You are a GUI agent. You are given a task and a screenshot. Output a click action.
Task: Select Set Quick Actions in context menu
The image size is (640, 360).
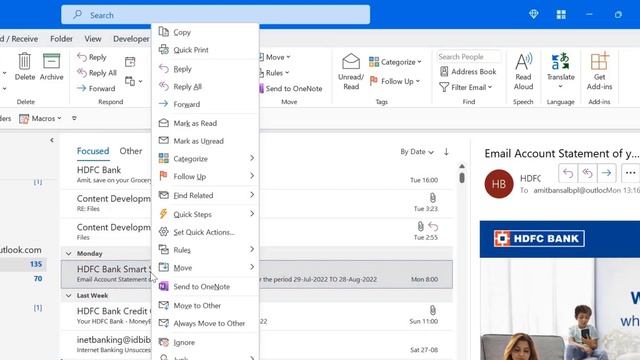pyautogui.click(x=205, y=232)
